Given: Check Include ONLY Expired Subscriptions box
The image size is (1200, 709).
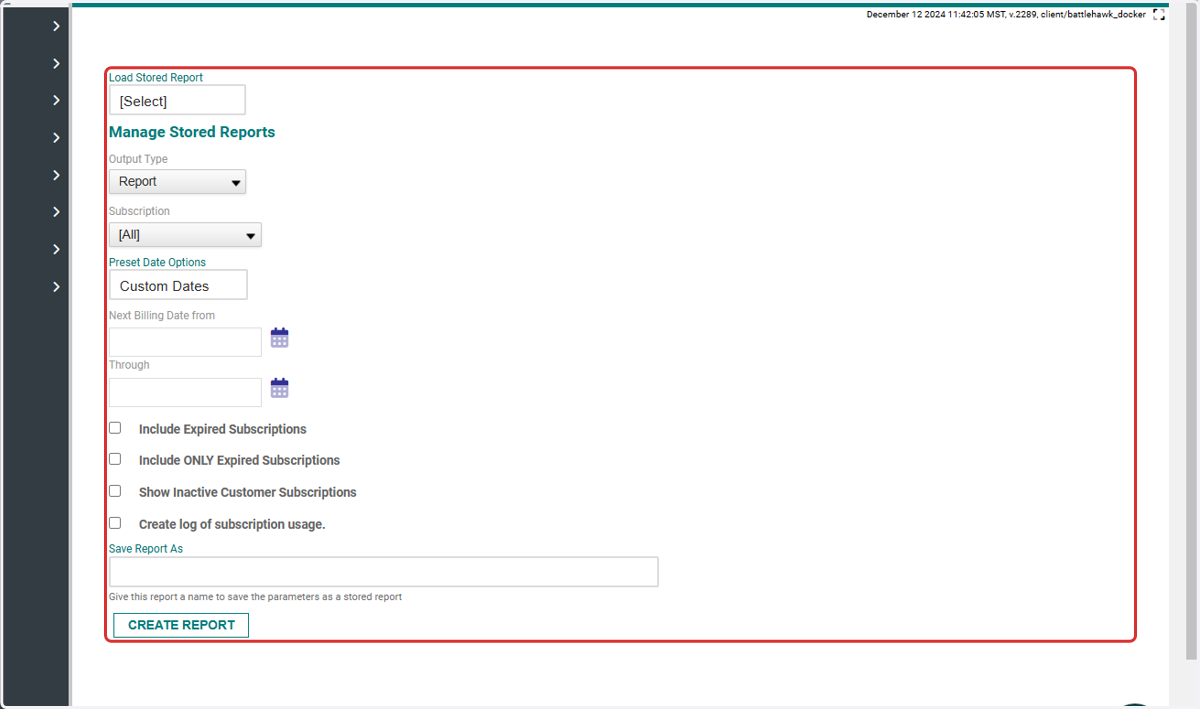Looking at the screenshot, I should point(115,459).
